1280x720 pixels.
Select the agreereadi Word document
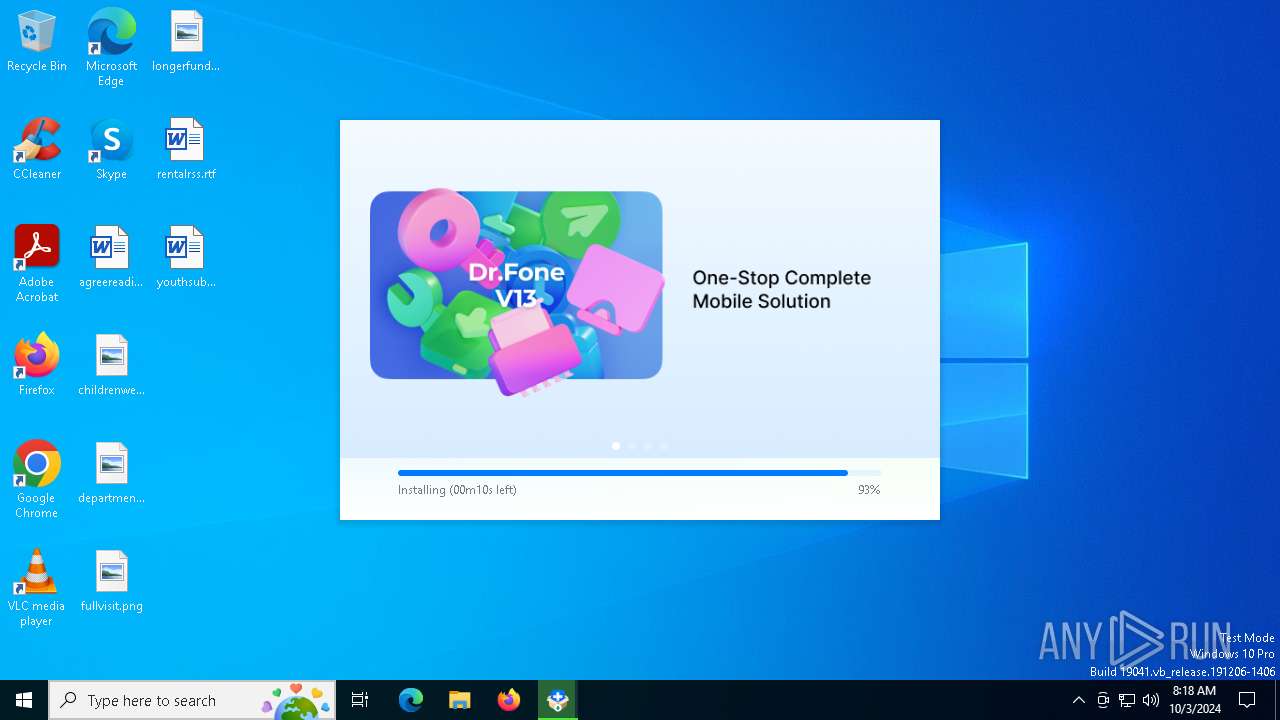point(111,258)
